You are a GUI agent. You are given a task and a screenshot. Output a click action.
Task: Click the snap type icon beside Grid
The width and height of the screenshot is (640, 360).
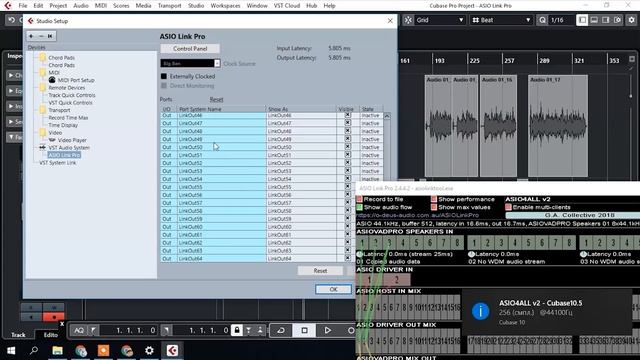[408, 20]
